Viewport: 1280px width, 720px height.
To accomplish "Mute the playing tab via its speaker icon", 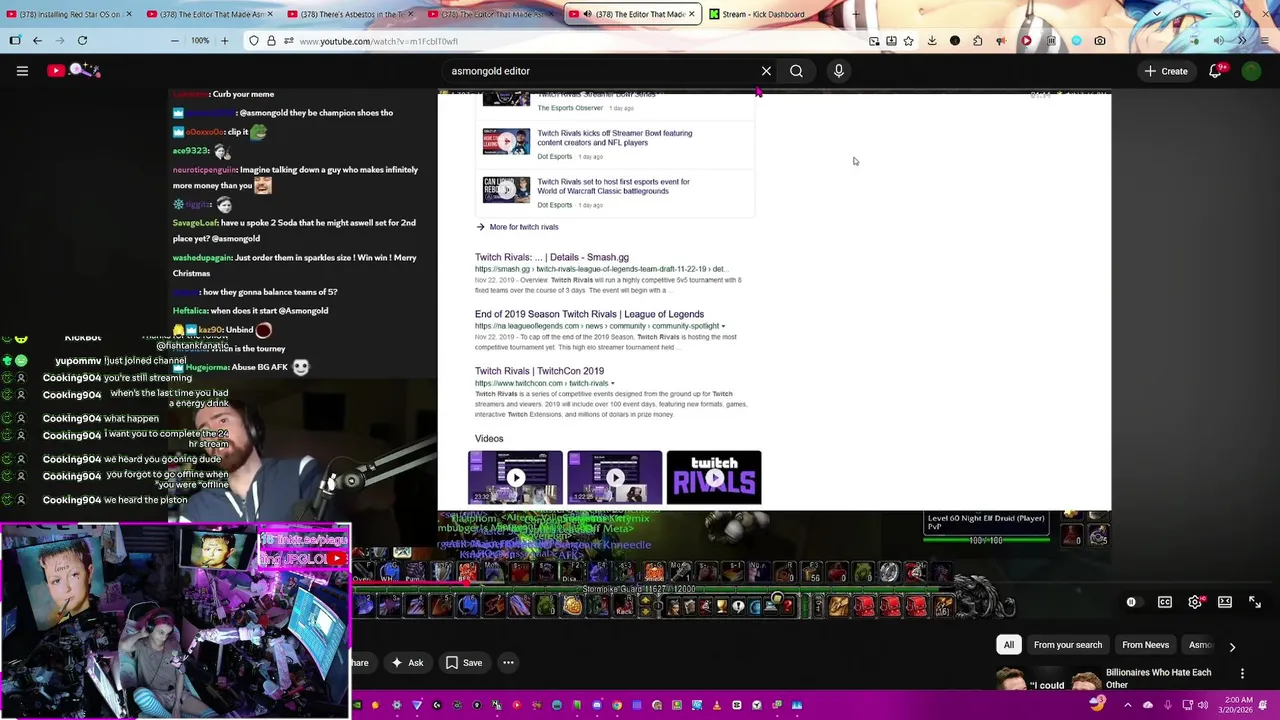I will [x=587, y=14].
